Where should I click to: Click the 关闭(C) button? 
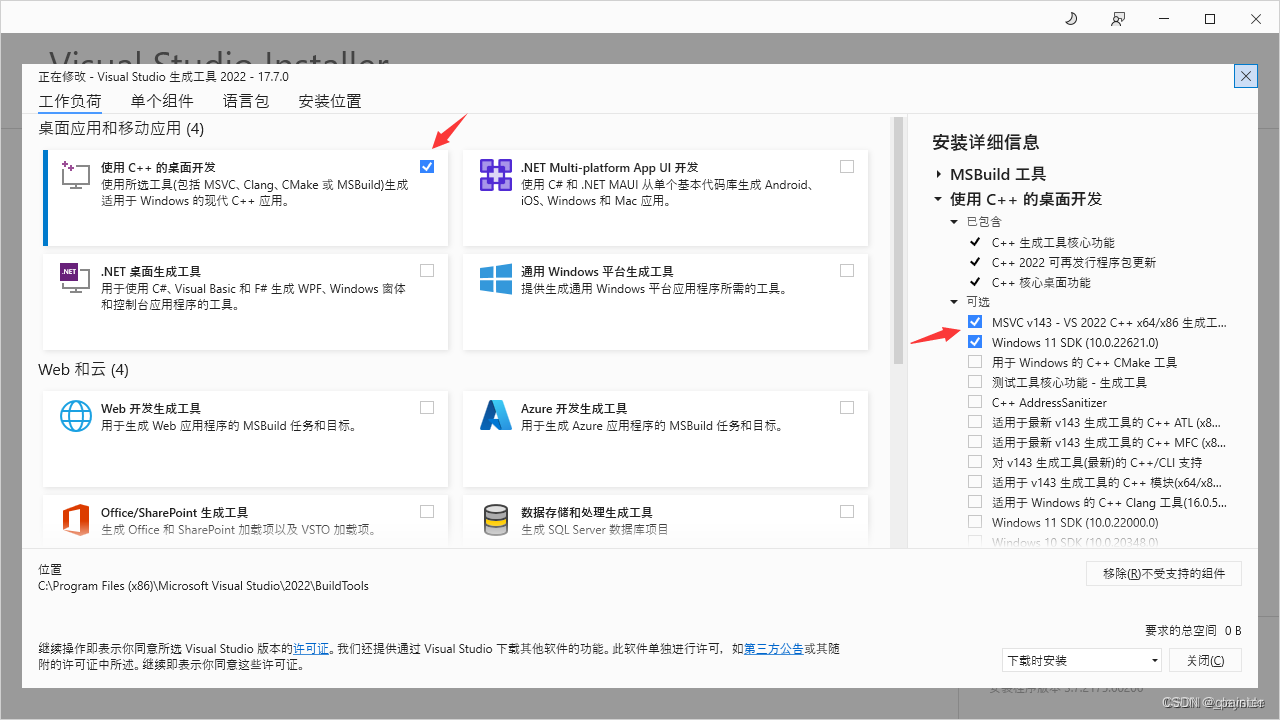coord(1204,660)
